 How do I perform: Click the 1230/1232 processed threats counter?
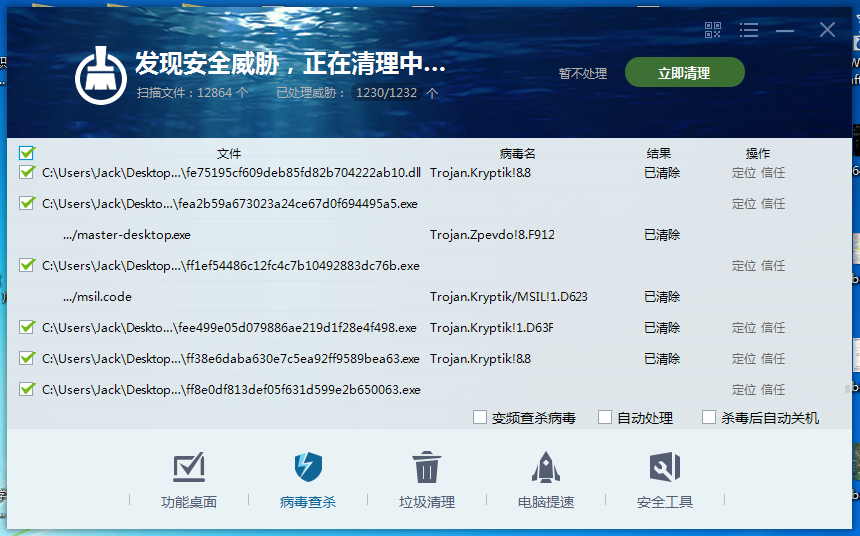click(x=387, y=93)
